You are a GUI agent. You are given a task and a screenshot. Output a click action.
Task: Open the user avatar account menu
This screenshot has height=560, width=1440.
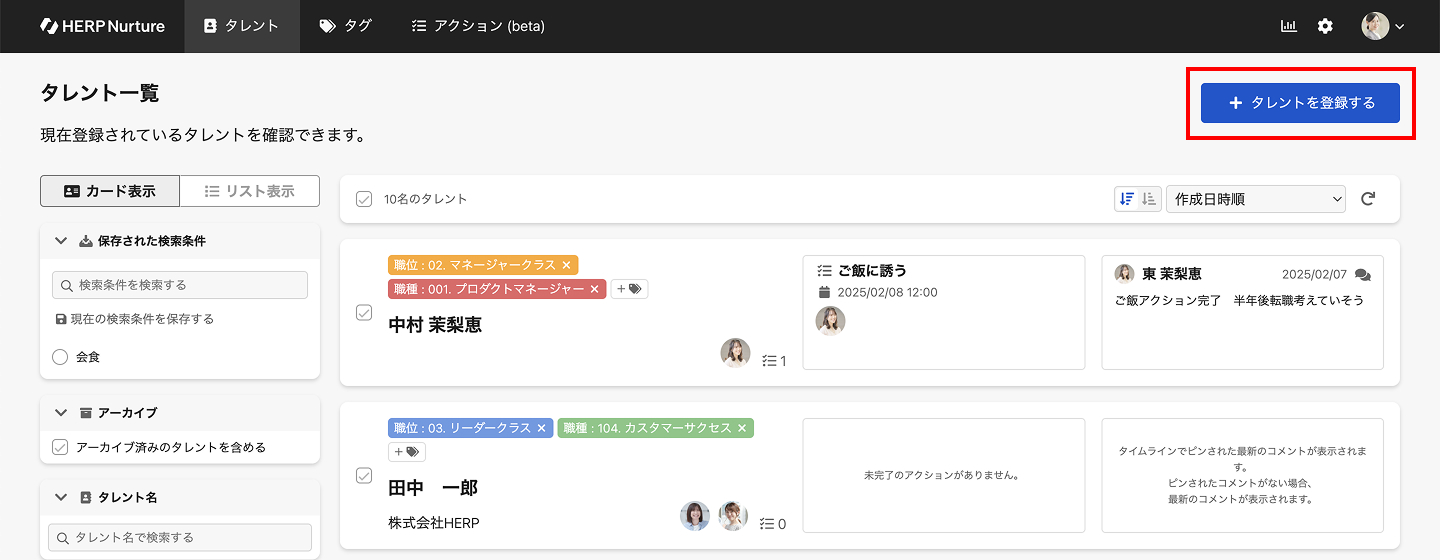[x=1383, y=26]
